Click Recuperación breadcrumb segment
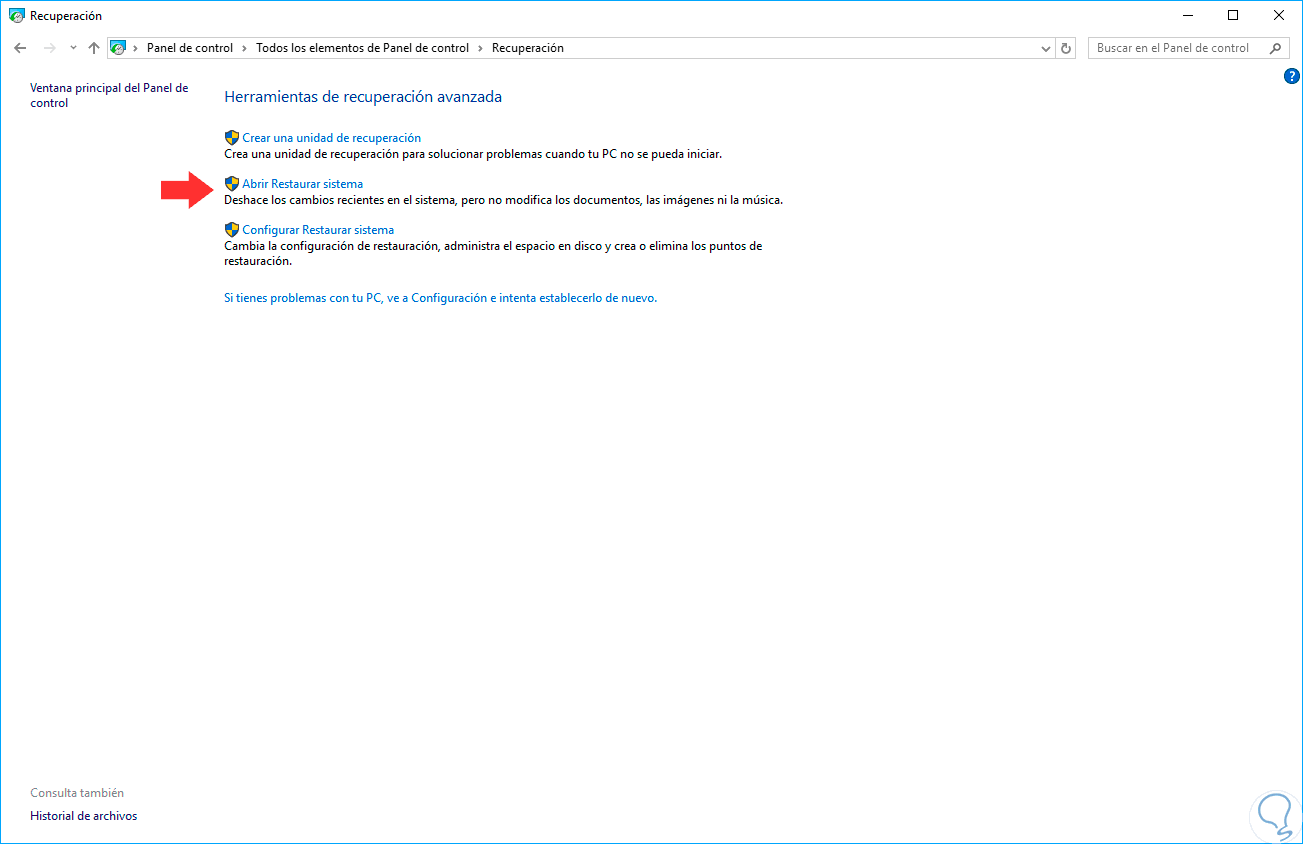Screen dimensions: 1303x844 click(x=528, y=48)
